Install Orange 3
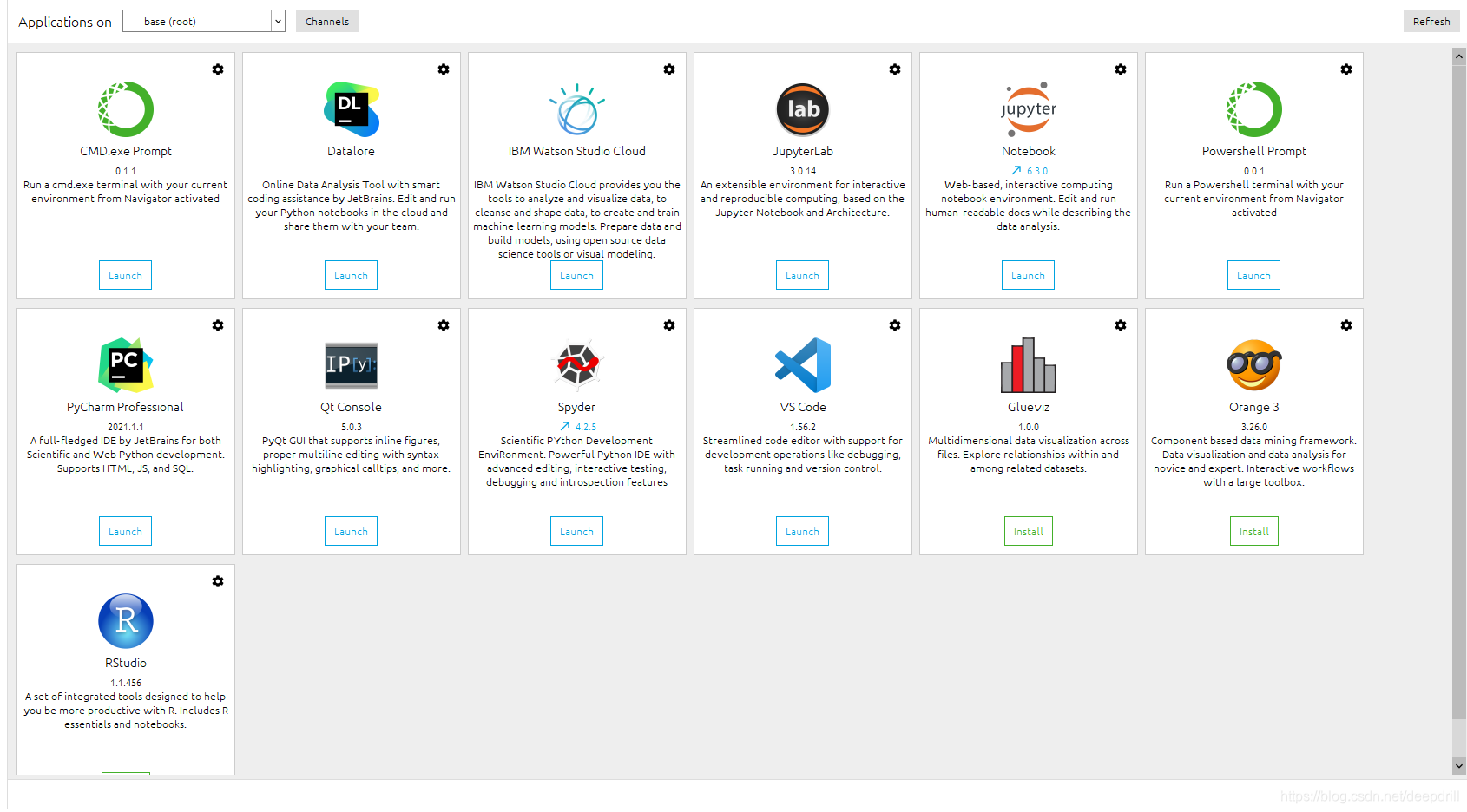Image resolution: width=1467 pixels, height=812 pixels. pos(1254,531)
